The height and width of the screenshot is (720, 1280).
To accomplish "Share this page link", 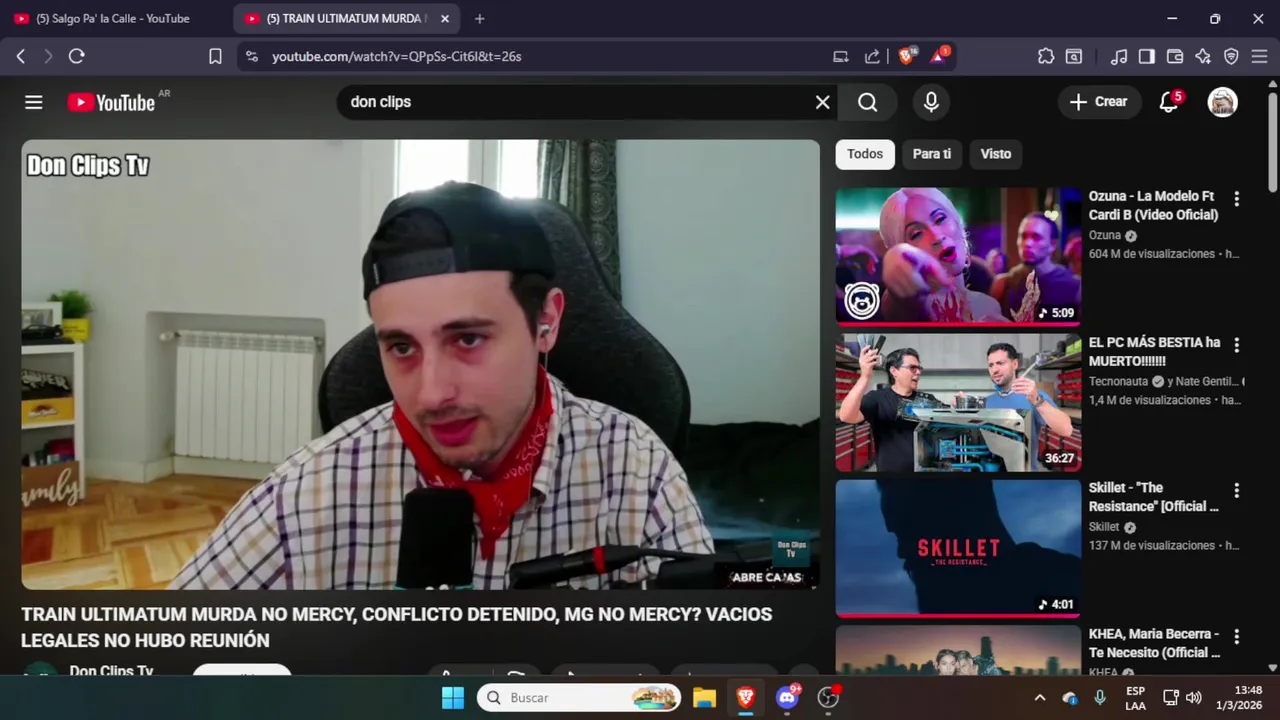I will pyautogui.click(x=872, y=56).
